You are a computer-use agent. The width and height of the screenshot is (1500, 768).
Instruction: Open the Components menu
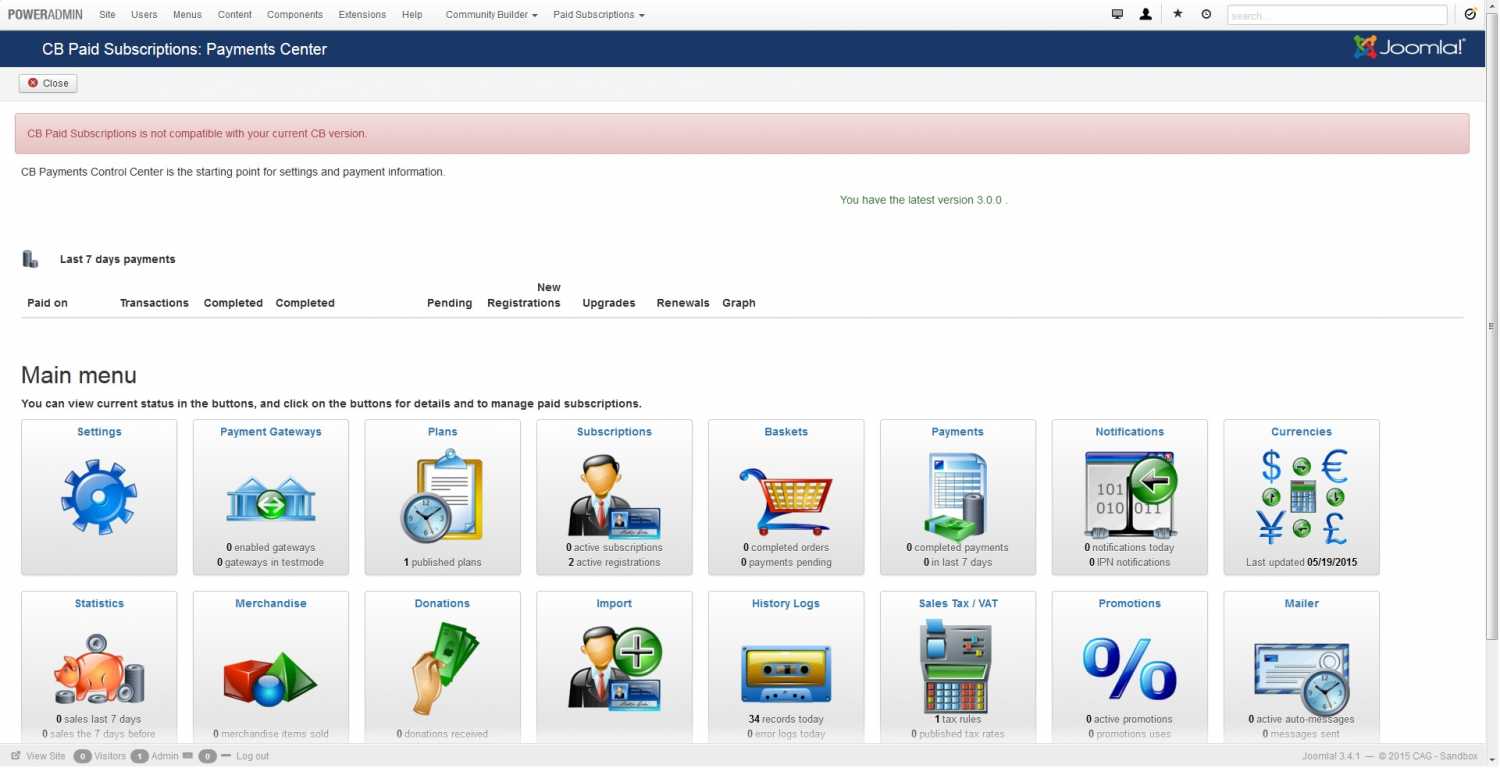coord(295,15)
